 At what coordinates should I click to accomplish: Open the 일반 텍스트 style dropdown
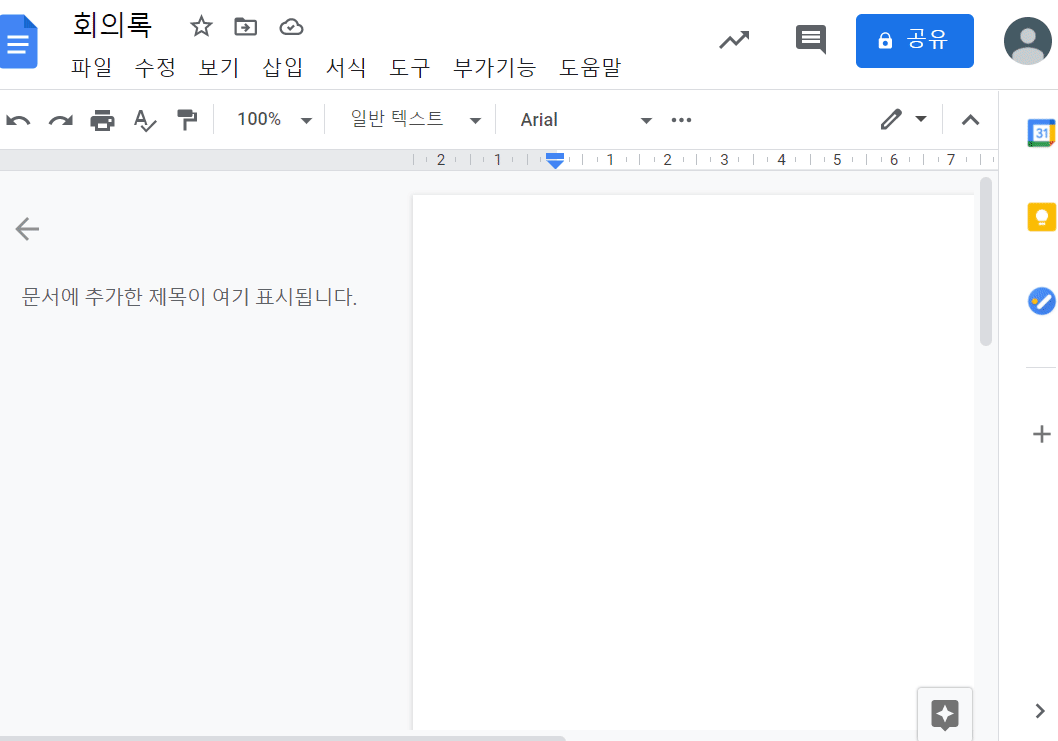(416, 119)
